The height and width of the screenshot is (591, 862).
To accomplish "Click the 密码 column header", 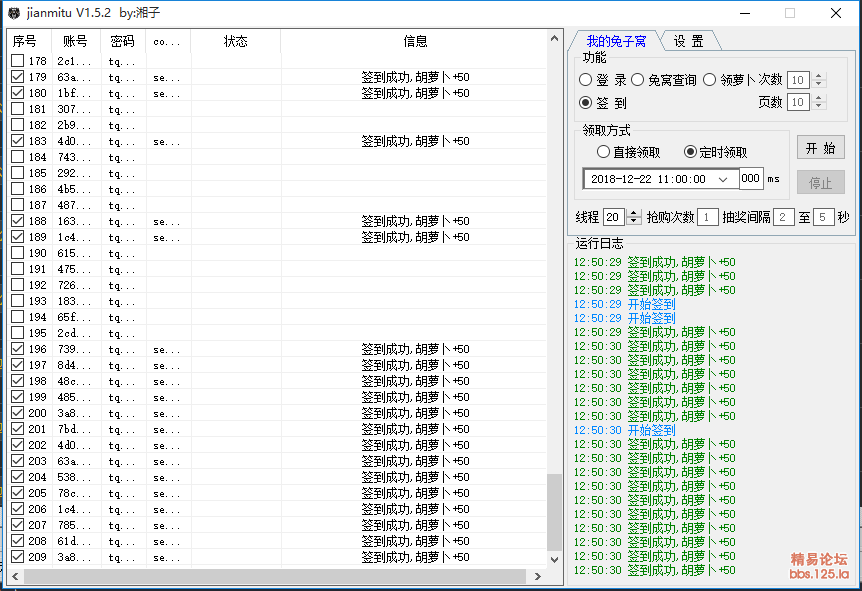I will tap(123, 41).
